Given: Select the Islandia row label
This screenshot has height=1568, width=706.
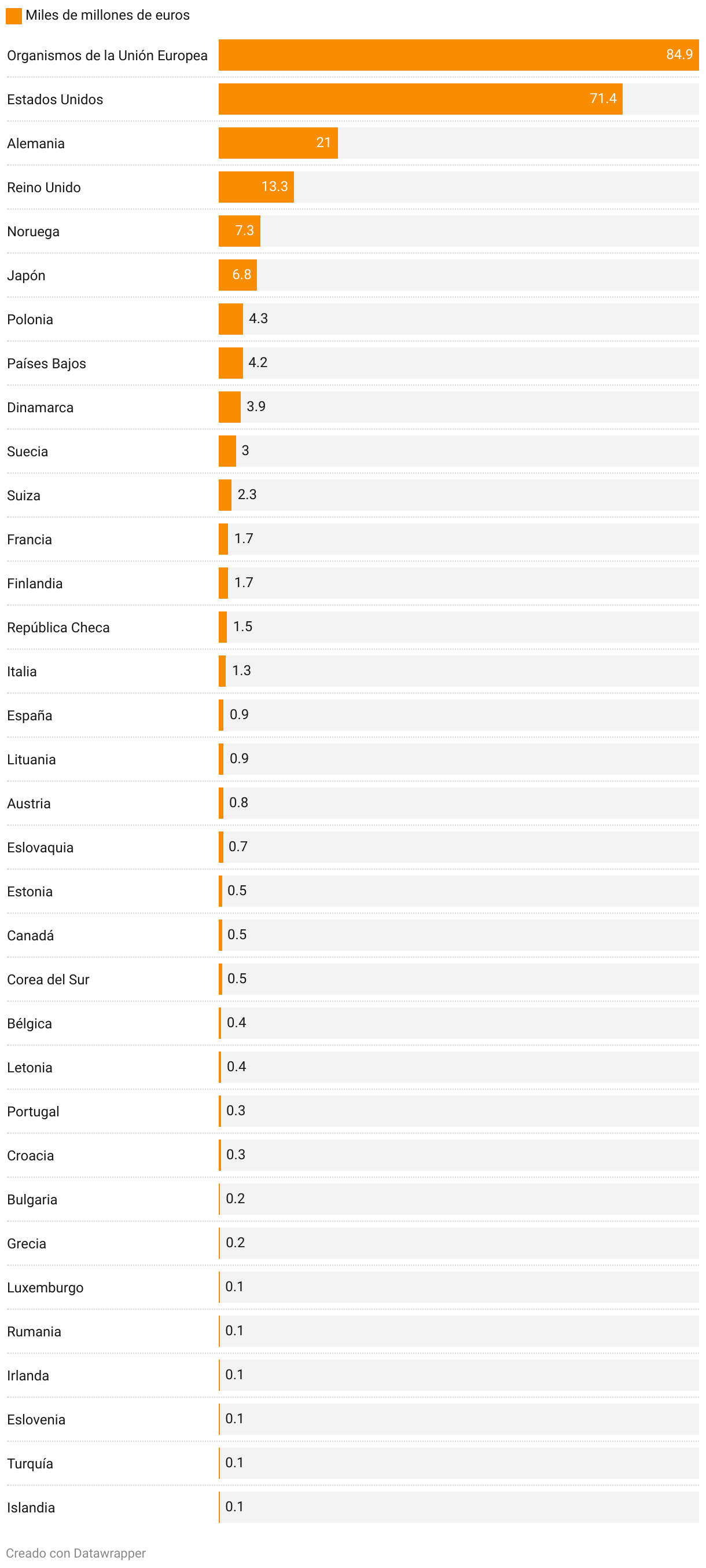Looking at the screenshot, I should coord(31,1507).
